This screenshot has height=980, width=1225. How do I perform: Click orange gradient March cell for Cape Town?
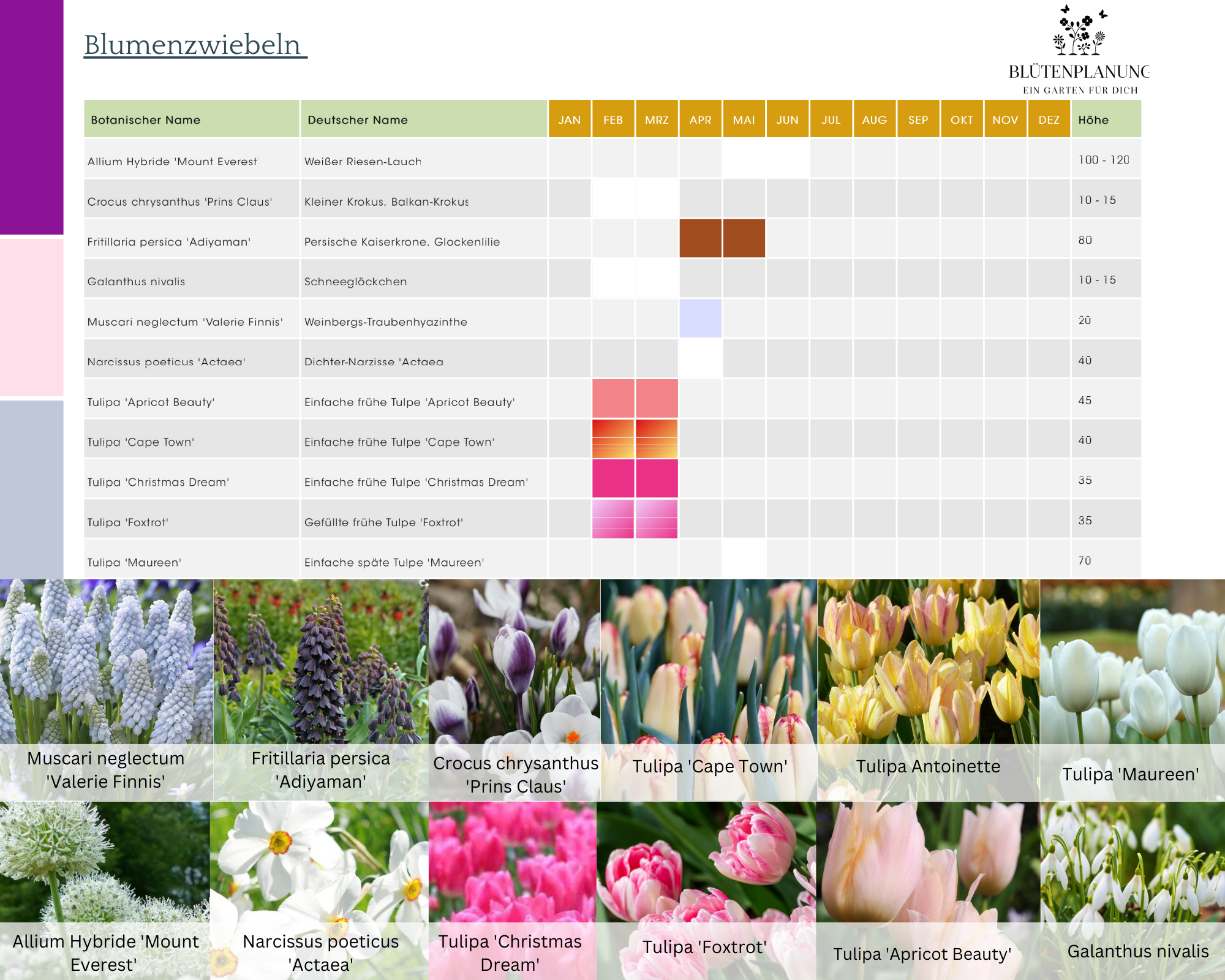point(657,439)
